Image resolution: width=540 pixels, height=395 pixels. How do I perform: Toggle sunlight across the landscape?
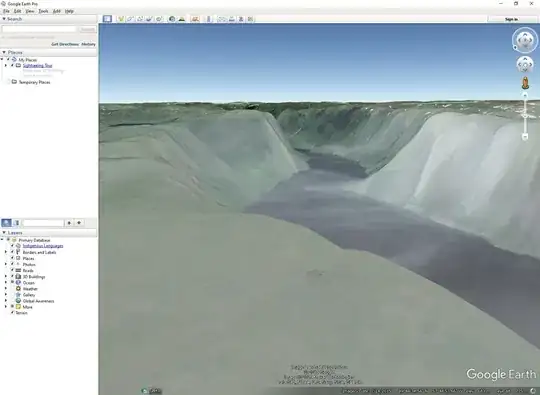pos(181,19)
